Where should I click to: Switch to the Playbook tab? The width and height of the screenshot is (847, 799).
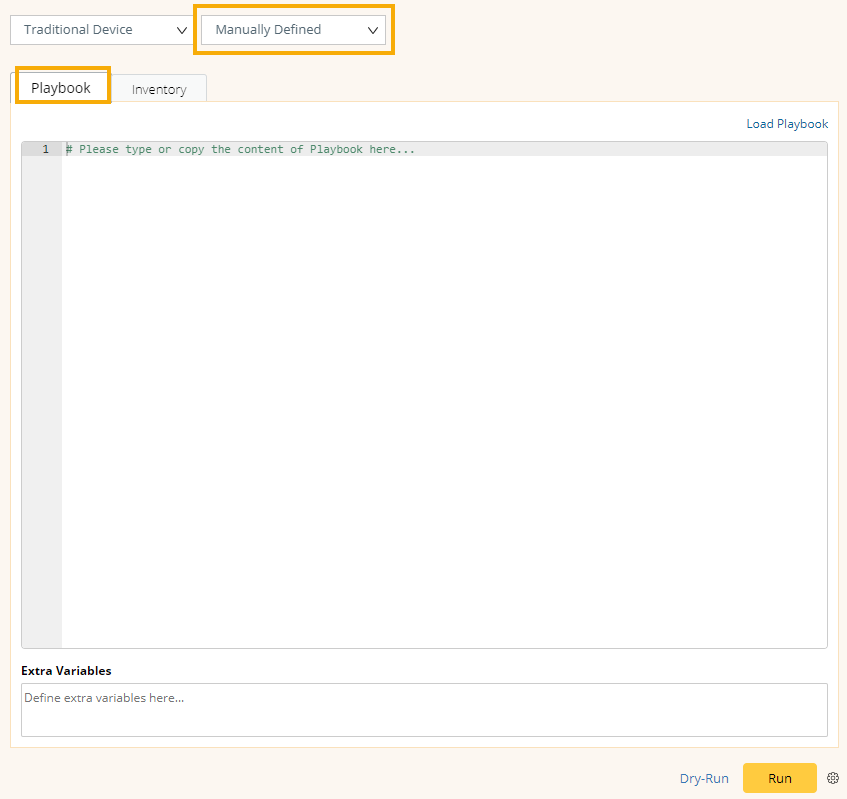[x=60, y=88]
